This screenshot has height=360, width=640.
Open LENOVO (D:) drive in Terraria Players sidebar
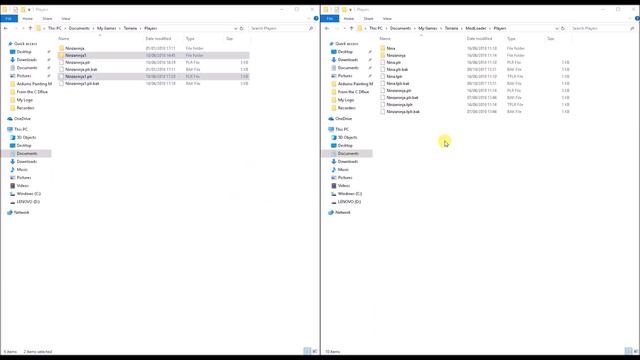[x=28, y=202]
